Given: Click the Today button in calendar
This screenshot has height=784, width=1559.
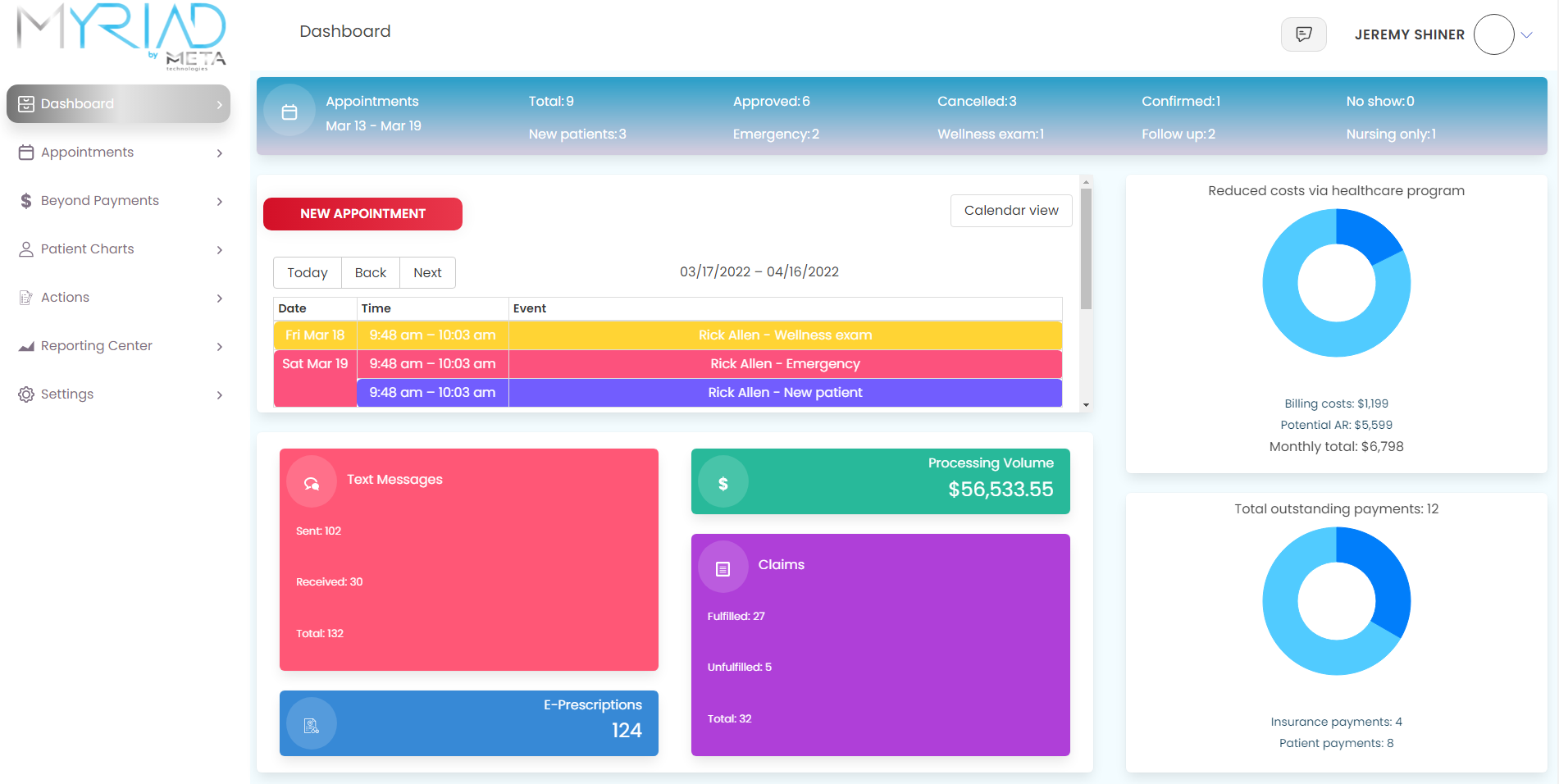Looking at the screenshot, I should tap(307, 272).
